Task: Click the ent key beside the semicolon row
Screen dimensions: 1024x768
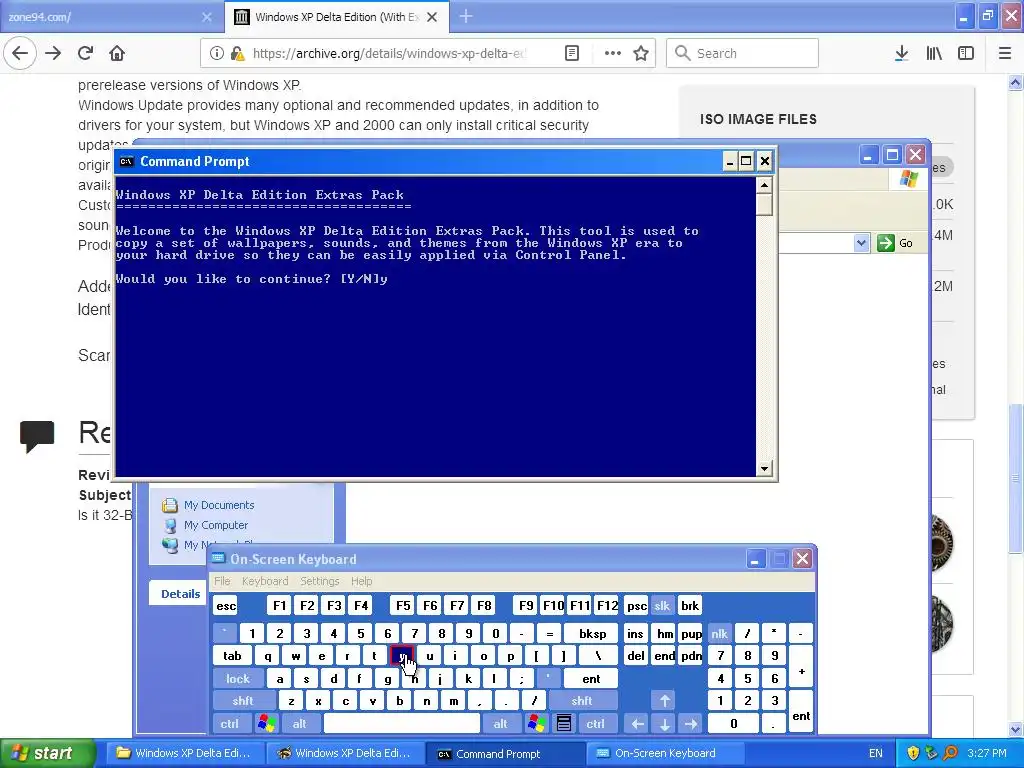Action: (591, 679)
